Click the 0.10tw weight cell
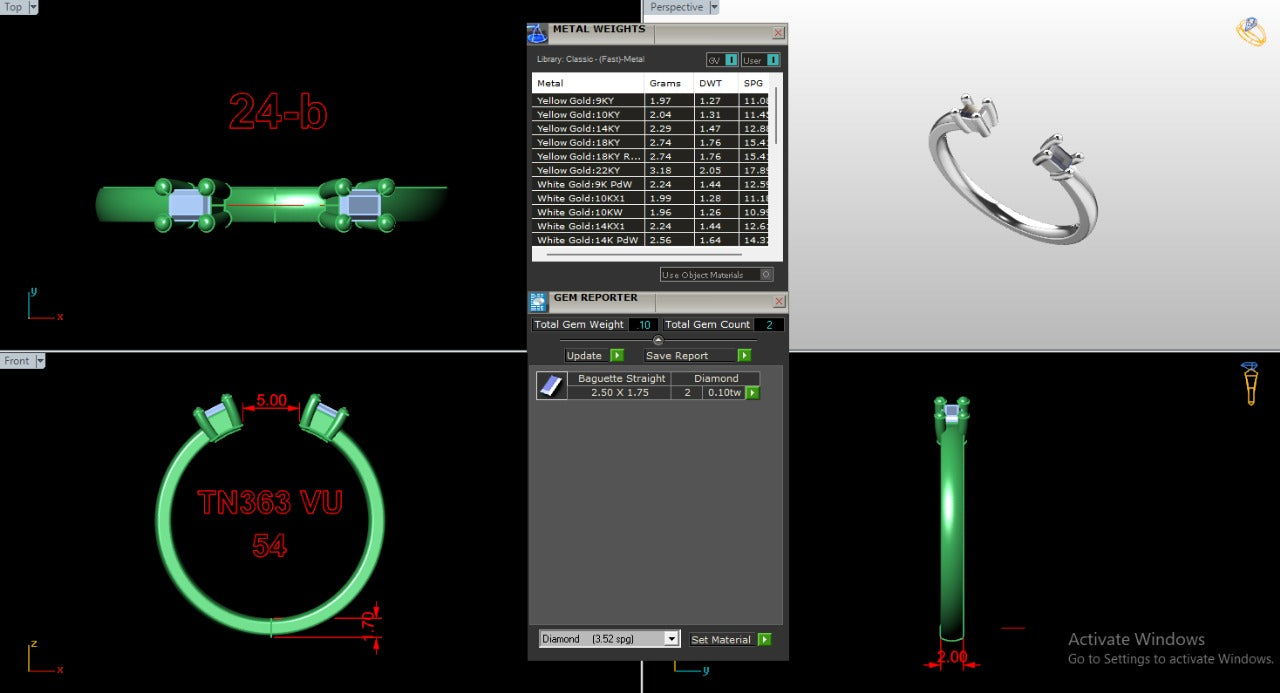 pos(724,393)
